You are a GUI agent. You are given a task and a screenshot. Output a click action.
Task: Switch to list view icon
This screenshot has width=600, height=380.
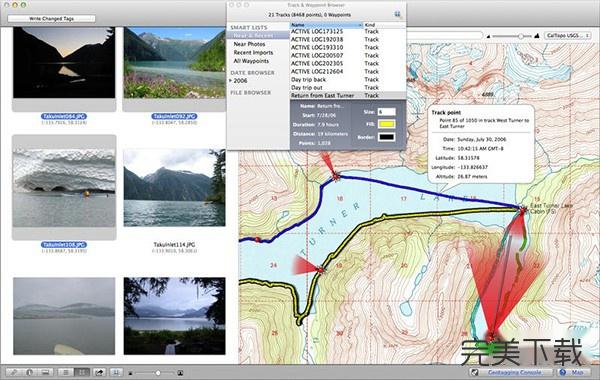pyautogui.click(x=66, y=372)
